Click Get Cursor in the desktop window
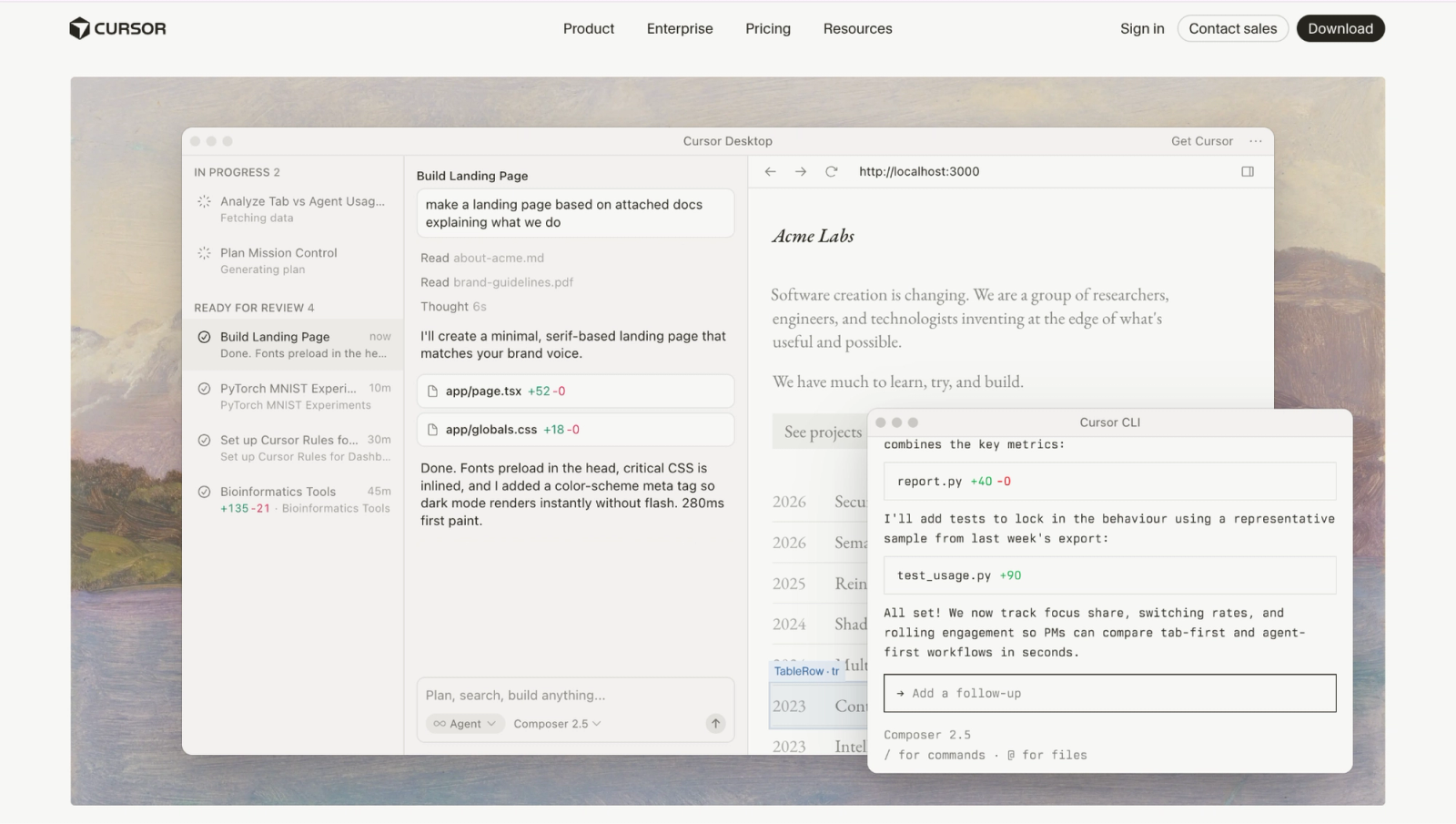The image size is (1456, 824). [x=1202, y=141]
